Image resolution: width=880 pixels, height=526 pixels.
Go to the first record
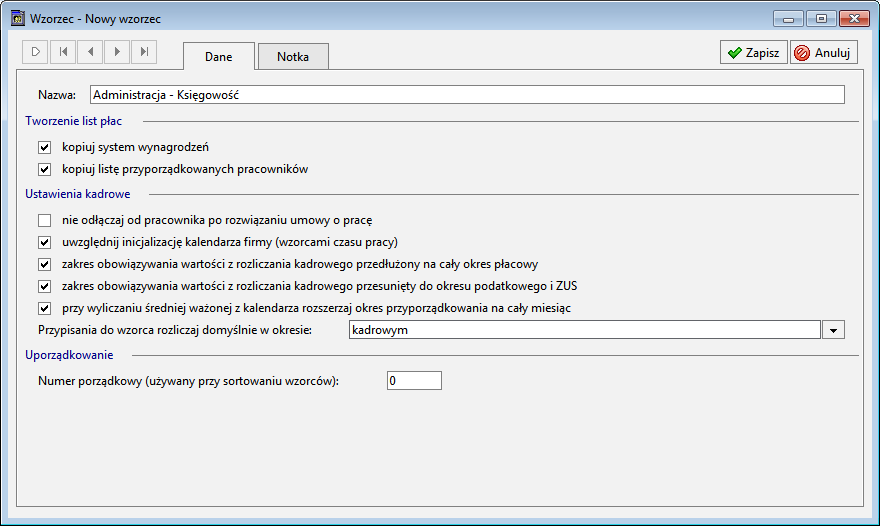(63, 52)
